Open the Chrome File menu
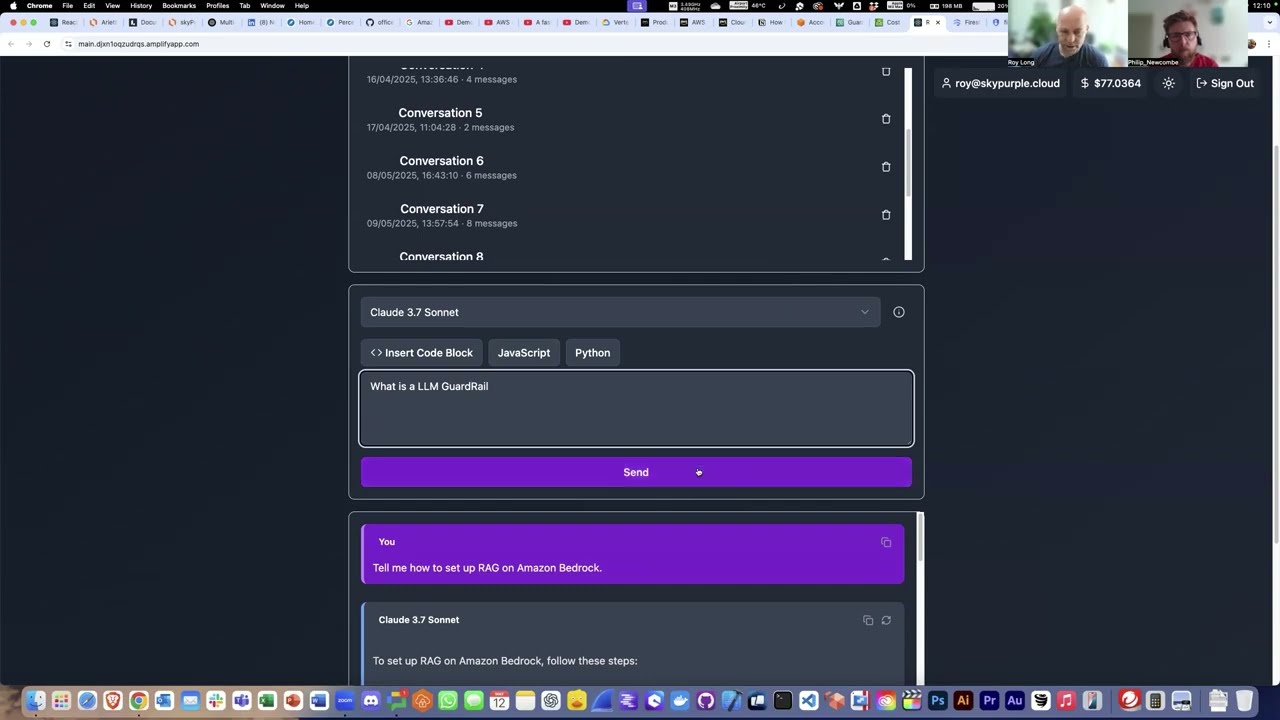 click(x=67, y=6)
